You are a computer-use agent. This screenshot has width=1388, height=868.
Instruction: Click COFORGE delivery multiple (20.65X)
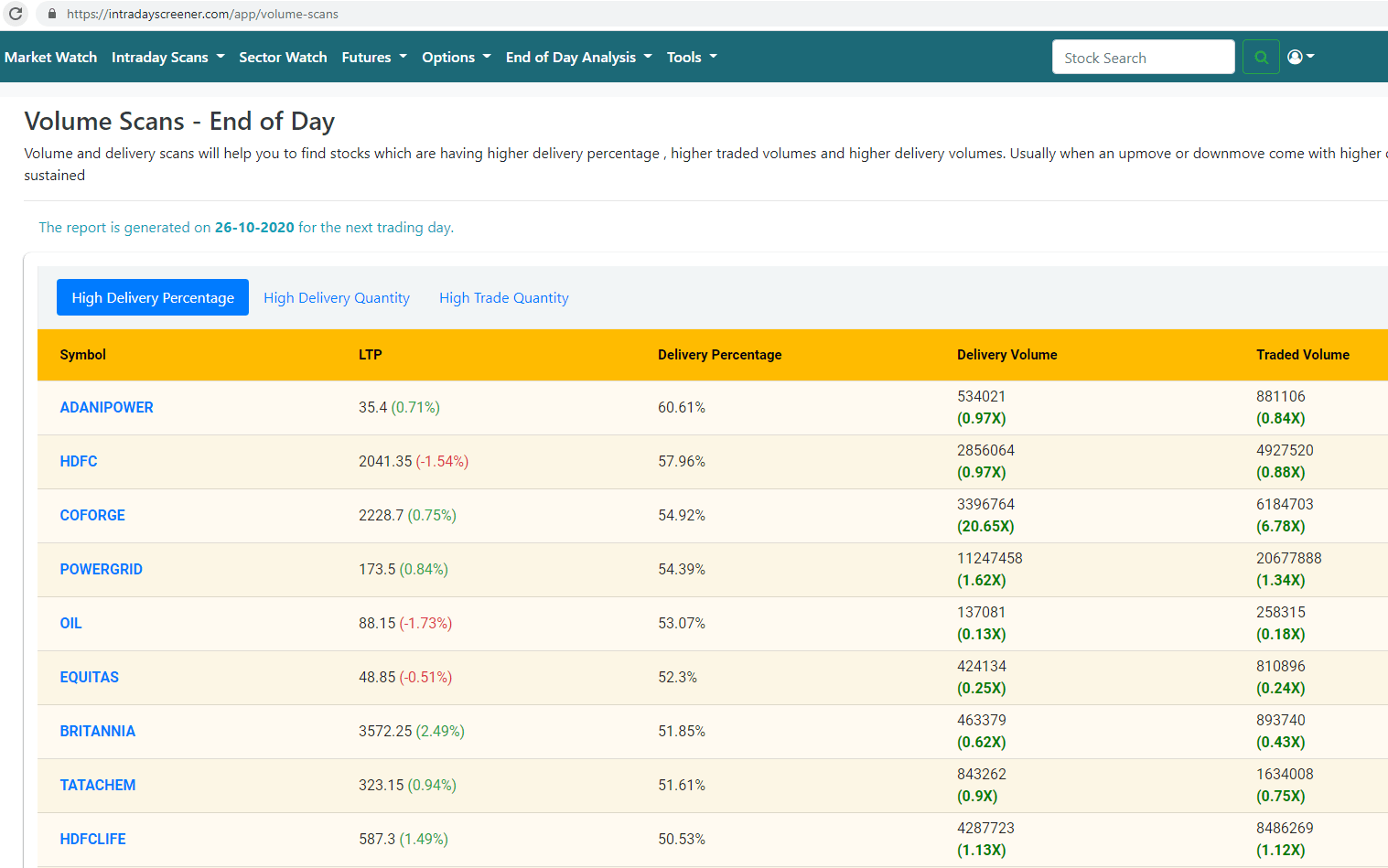(x=985, y=526)
